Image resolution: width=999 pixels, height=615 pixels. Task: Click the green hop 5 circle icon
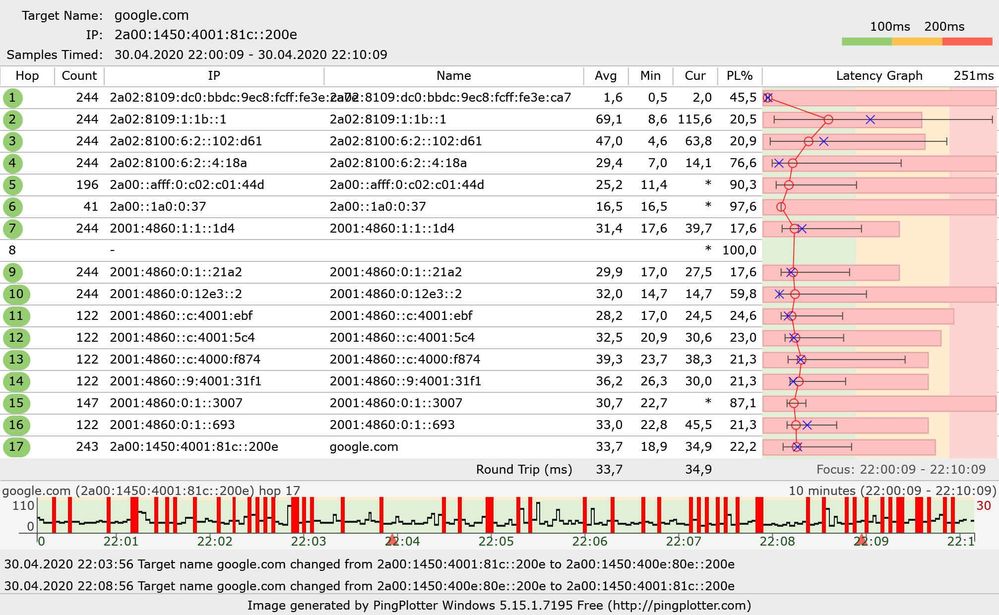[13, 185]
